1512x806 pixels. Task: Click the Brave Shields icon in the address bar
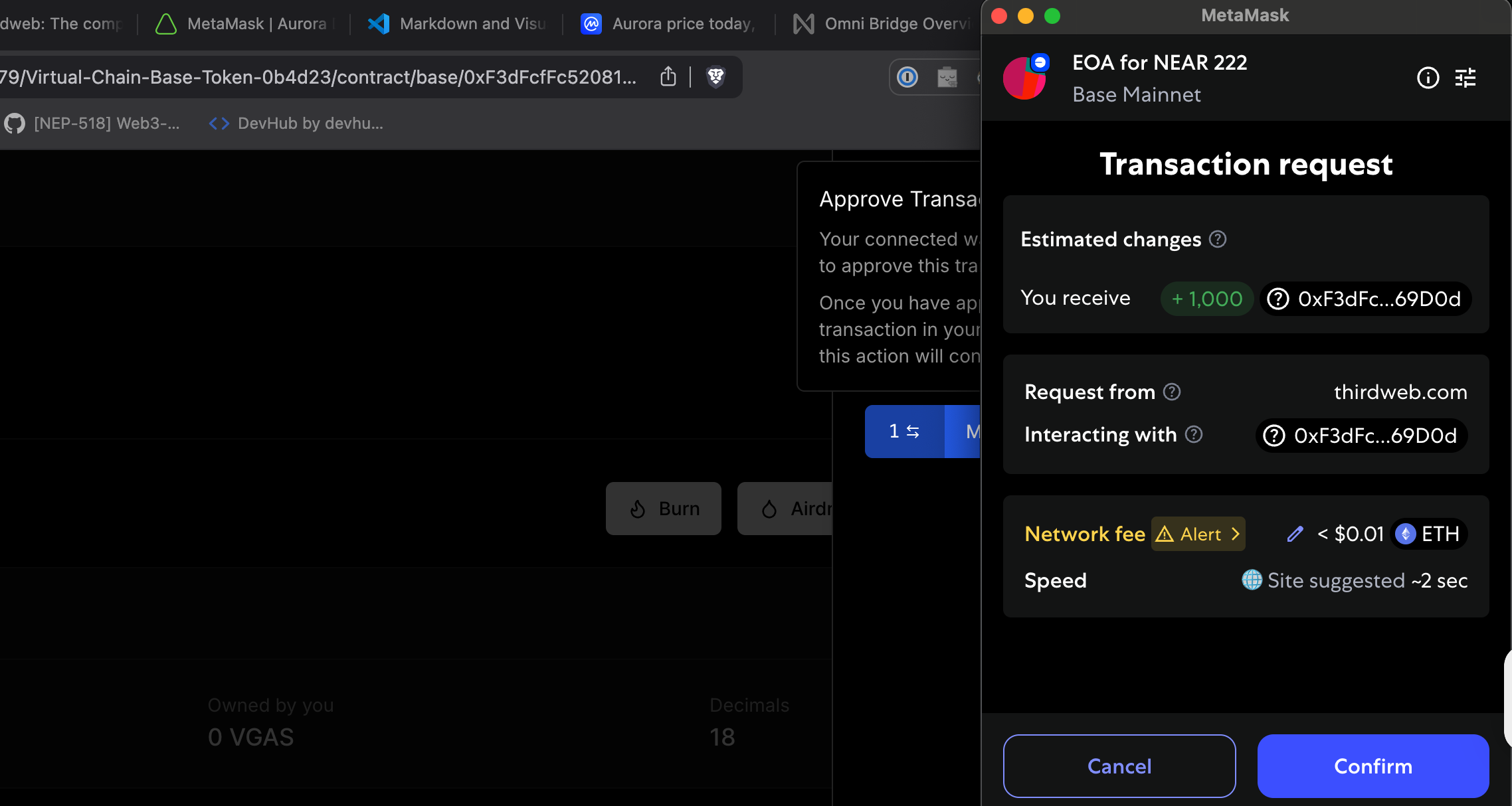pyautogui.click(x=716, y=76)
